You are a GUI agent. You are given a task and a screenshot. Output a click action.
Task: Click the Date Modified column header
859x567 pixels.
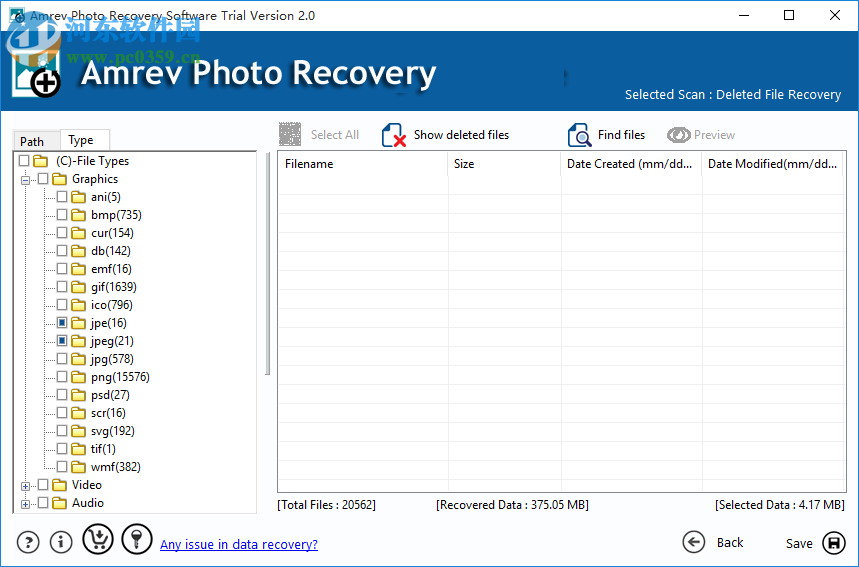point(772,164)
